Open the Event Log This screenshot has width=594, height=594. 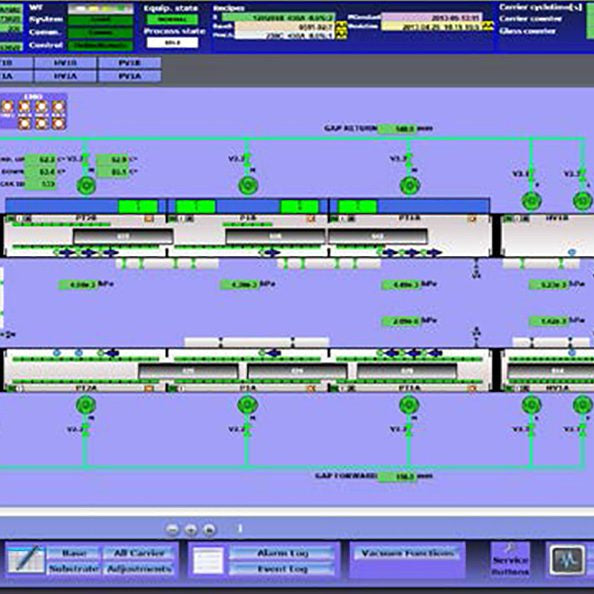[x=282, y=569]
